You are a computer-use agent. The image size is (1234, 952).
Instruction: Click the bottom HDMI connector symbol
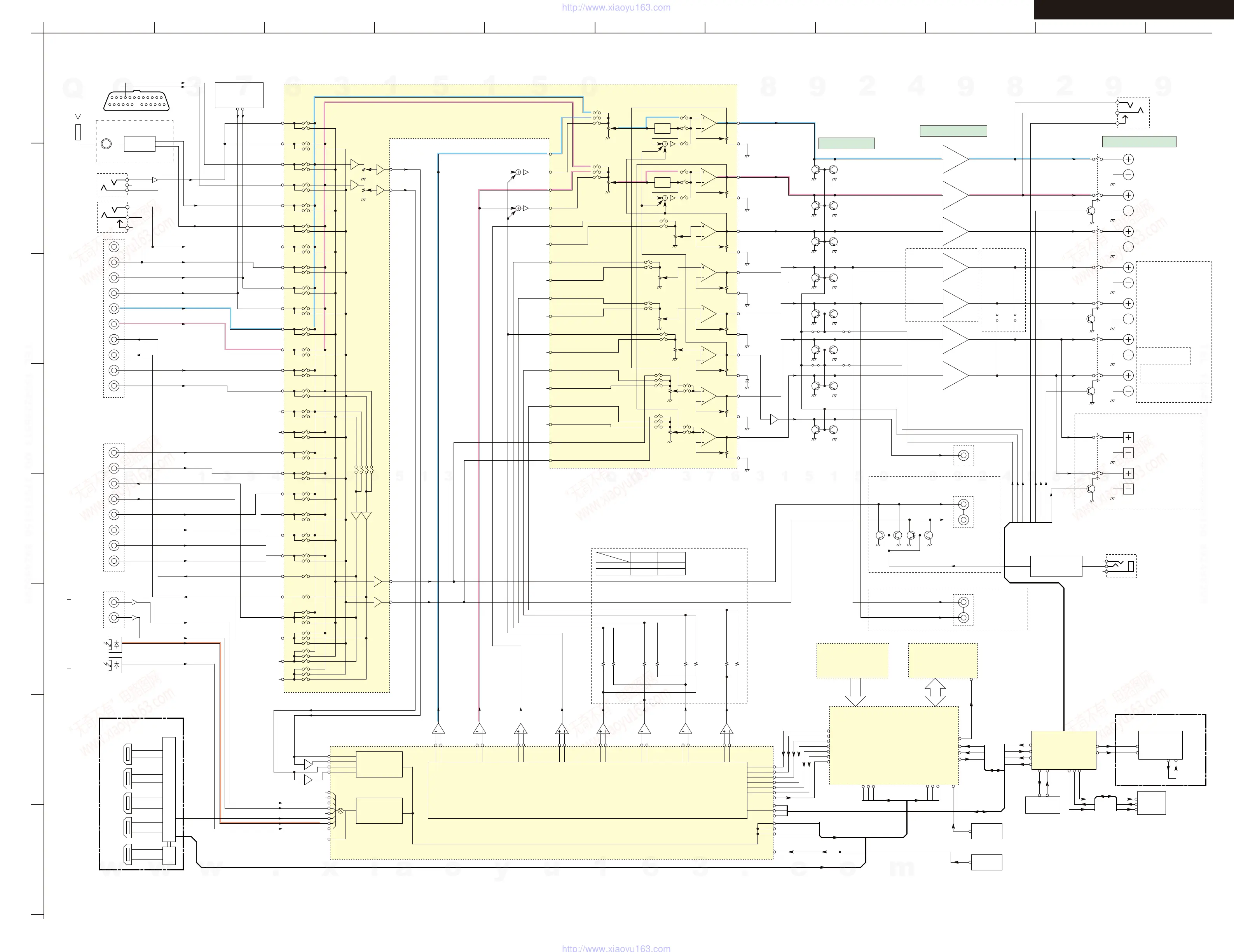pos(129,855)
